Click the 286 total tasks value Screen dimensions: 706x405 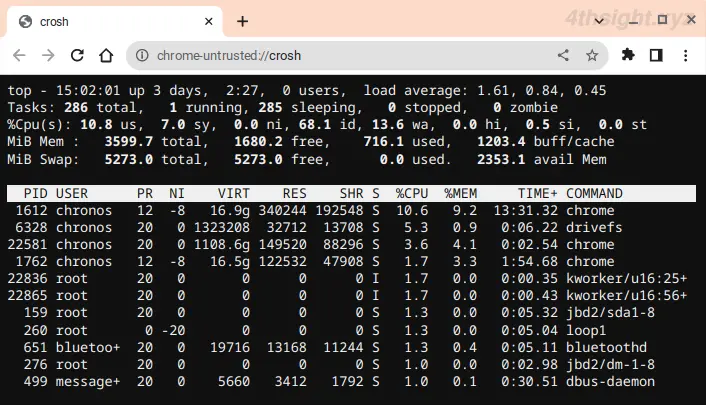76,108
